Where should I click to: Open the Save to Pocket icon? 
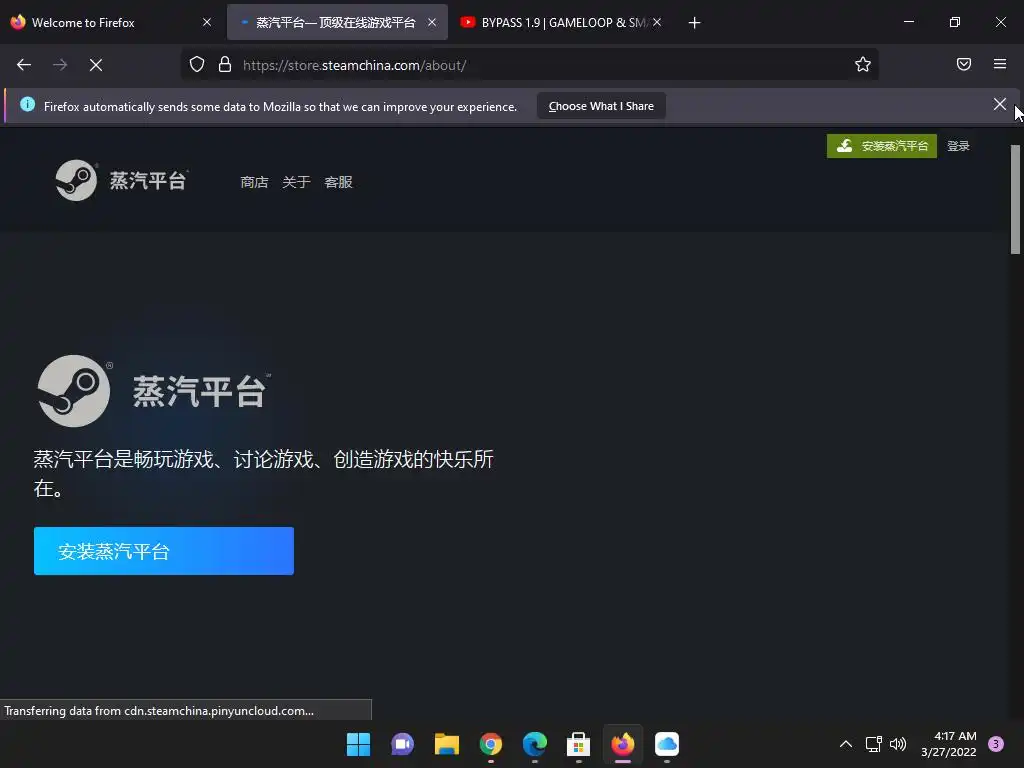click(x=964, y=64)
